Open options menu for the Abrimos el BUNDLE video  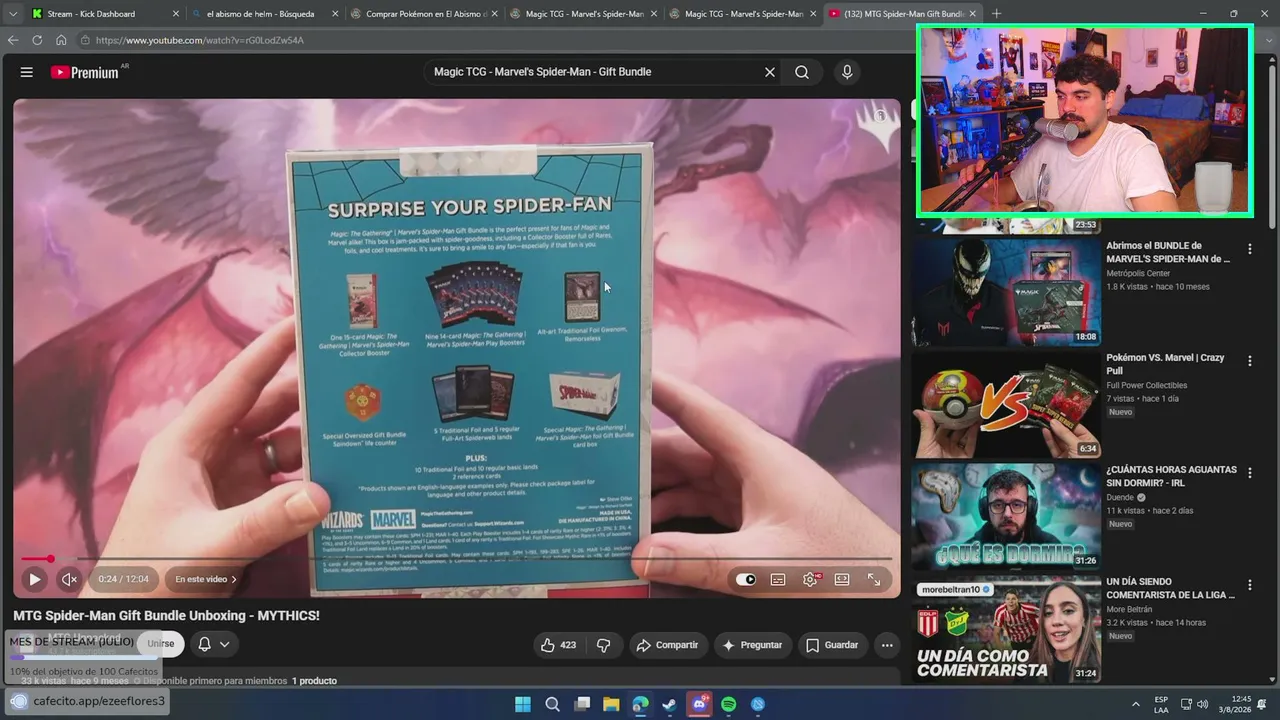1249,249
